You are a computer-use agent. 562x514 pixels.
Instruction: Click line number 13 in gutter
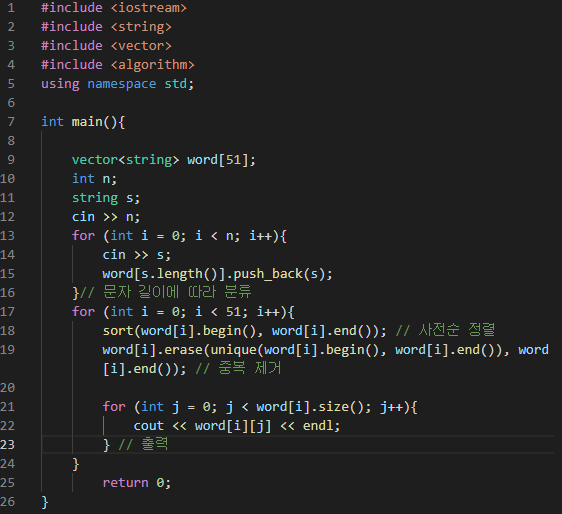tap(8, 236)
